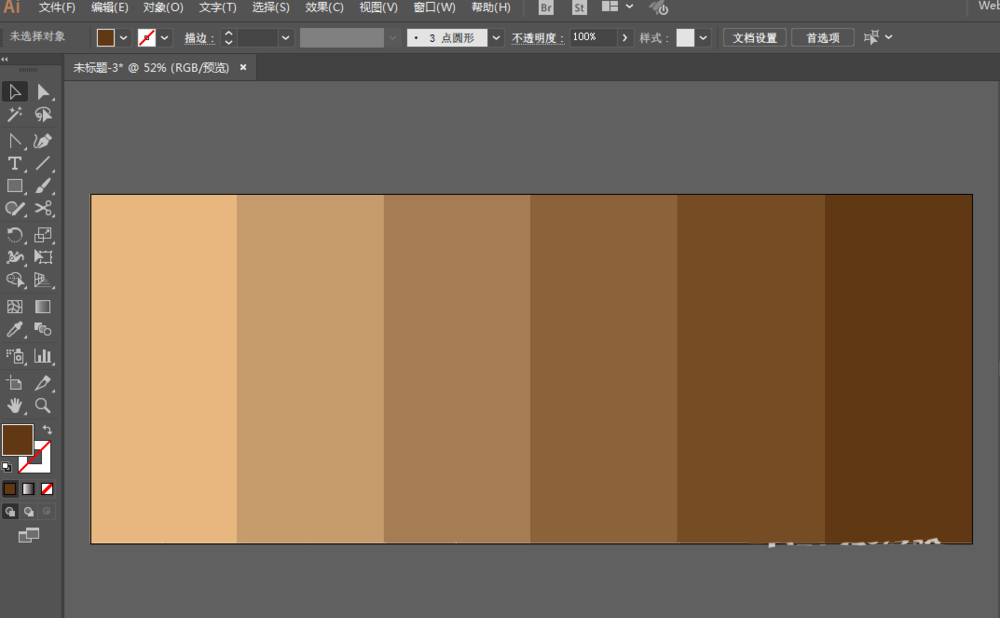Pick the Scissors tool
This screenshot has width=1000, height=618.
point(43,209)
